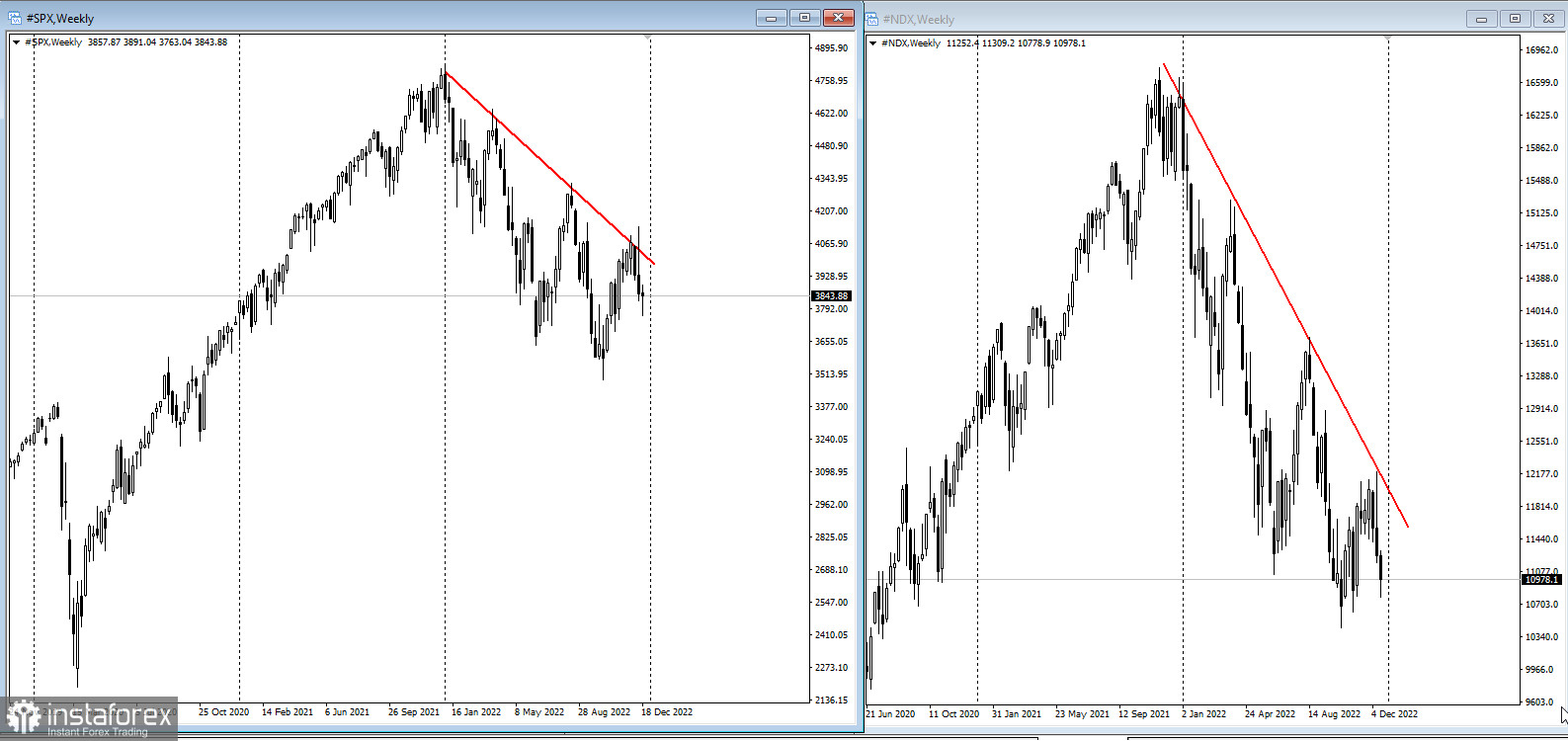Close the #NDX,Weekly chart window

[1548, 19]
